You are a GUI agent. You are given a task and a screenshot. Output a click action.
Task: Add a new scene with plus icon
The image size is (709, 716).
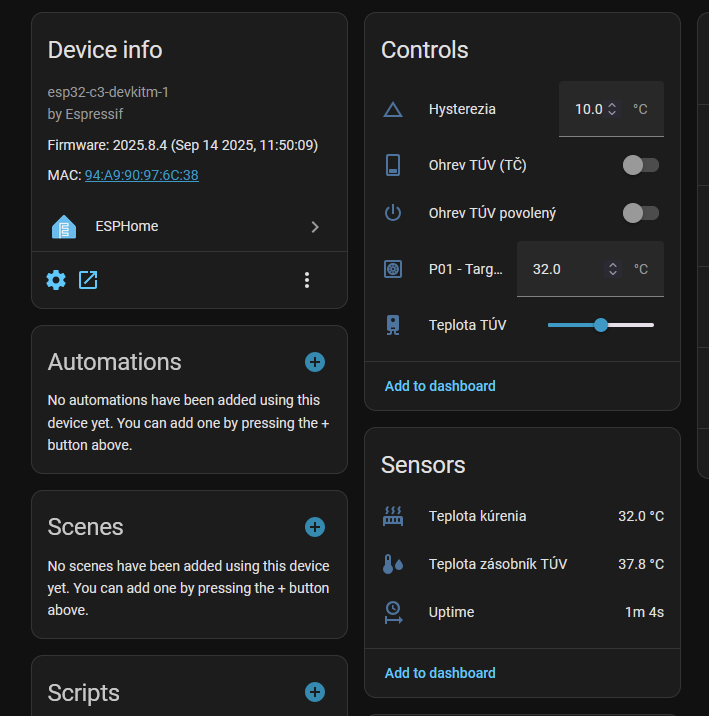[315, 527]
